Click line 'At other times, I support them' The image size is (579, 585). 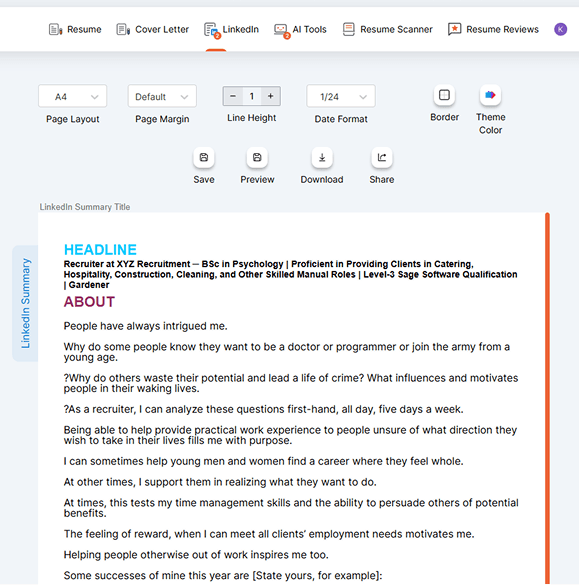tap(220, 482)
